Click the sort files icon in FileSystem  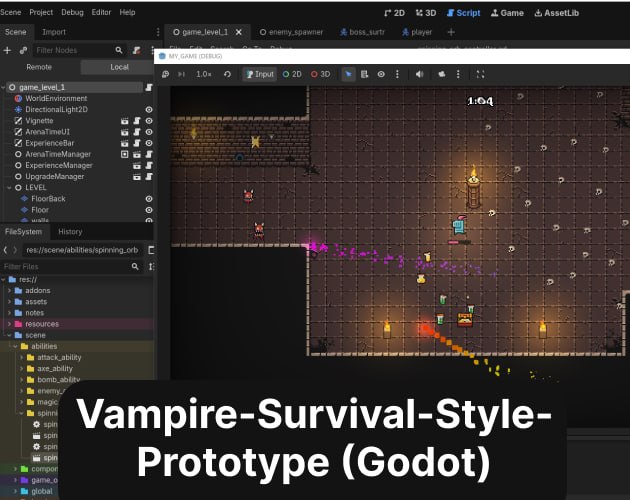(x=151, y=266)
